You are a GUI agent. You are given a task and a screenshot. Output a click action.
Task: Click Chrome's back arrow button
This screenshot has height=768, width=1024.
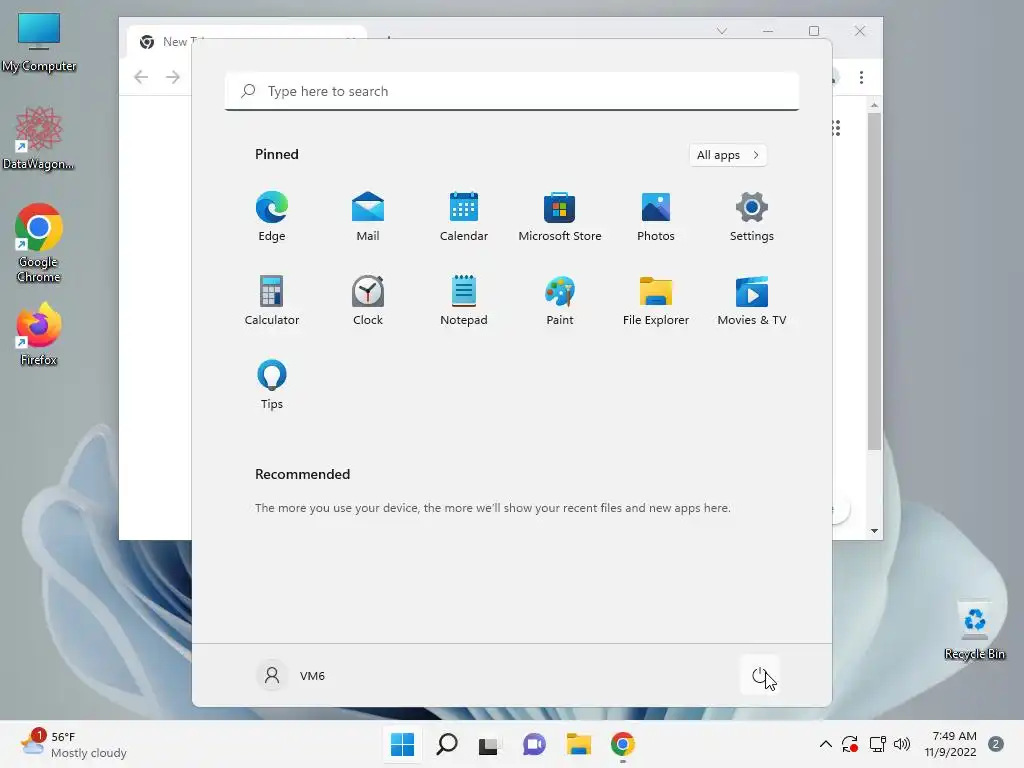tap(141, 77)
